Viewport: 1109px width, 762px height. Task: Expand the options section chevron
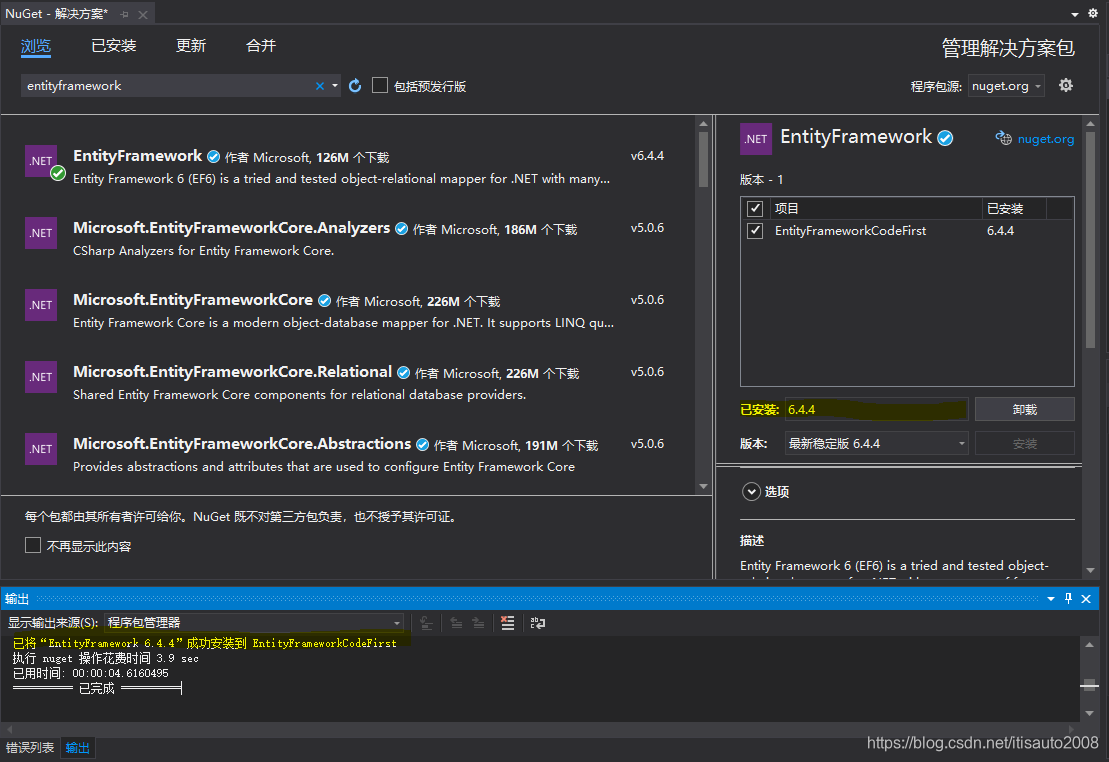pos(751,492)
